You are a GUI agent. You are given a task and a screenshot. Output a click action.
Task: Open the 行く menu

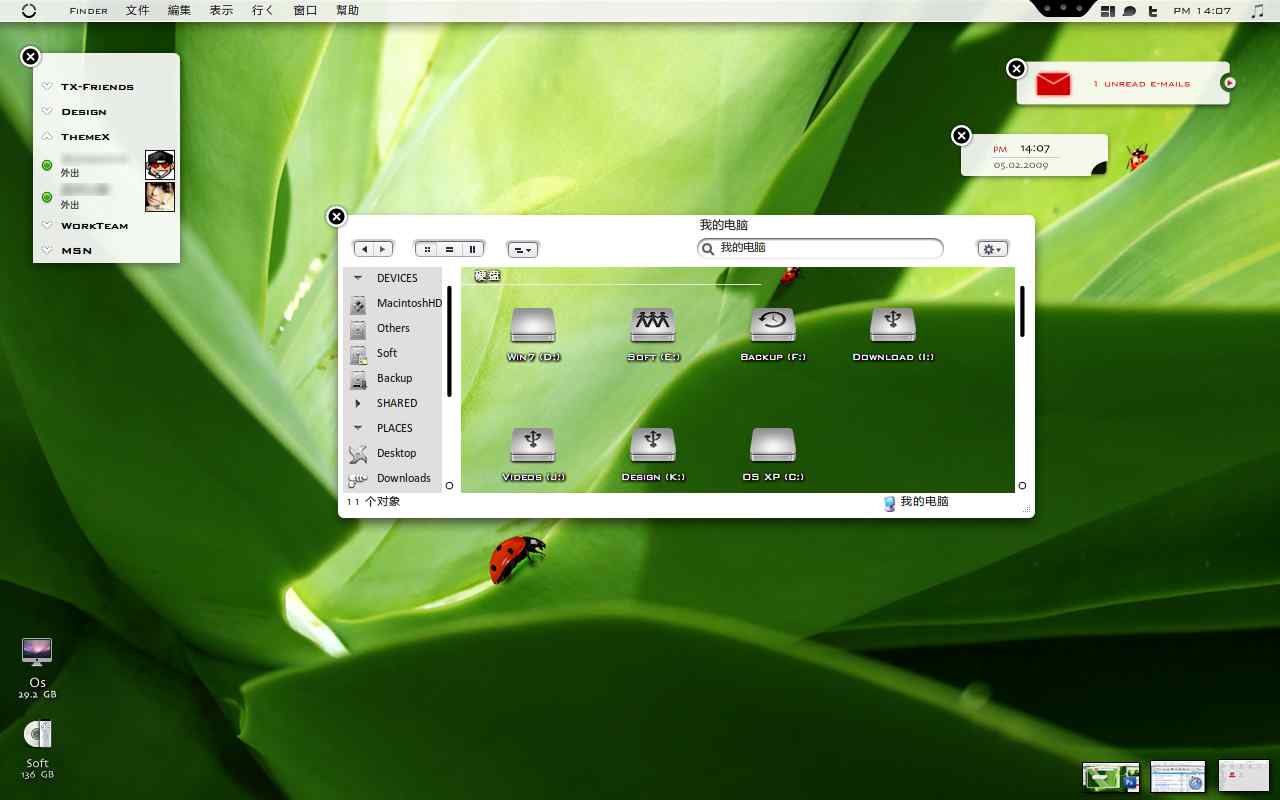(263, 11)
